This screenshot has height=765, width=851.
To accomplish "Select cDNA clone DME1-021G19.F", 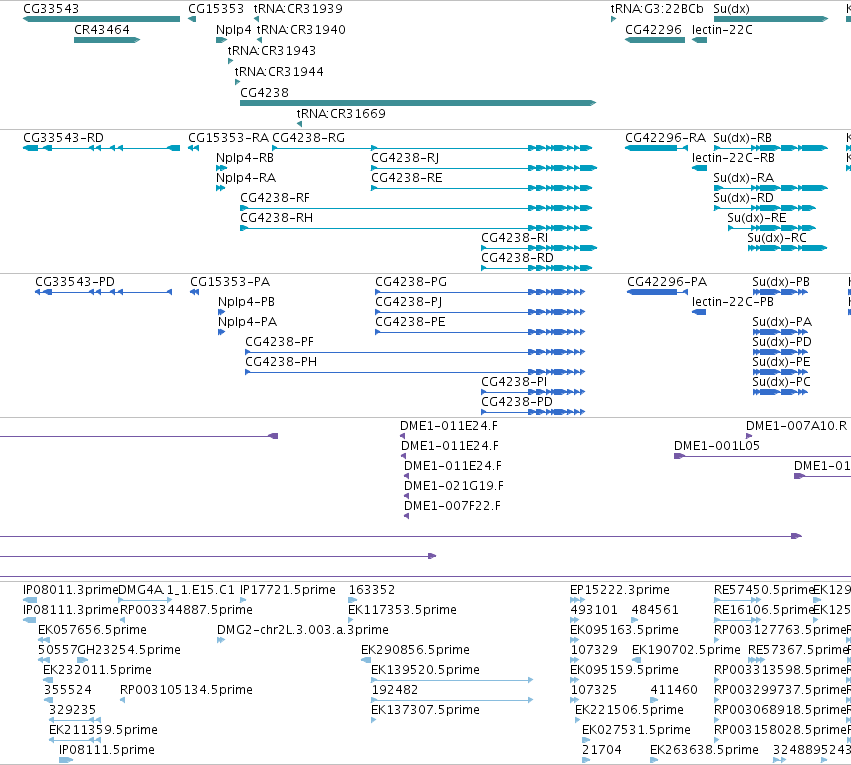I will point(454,486).
